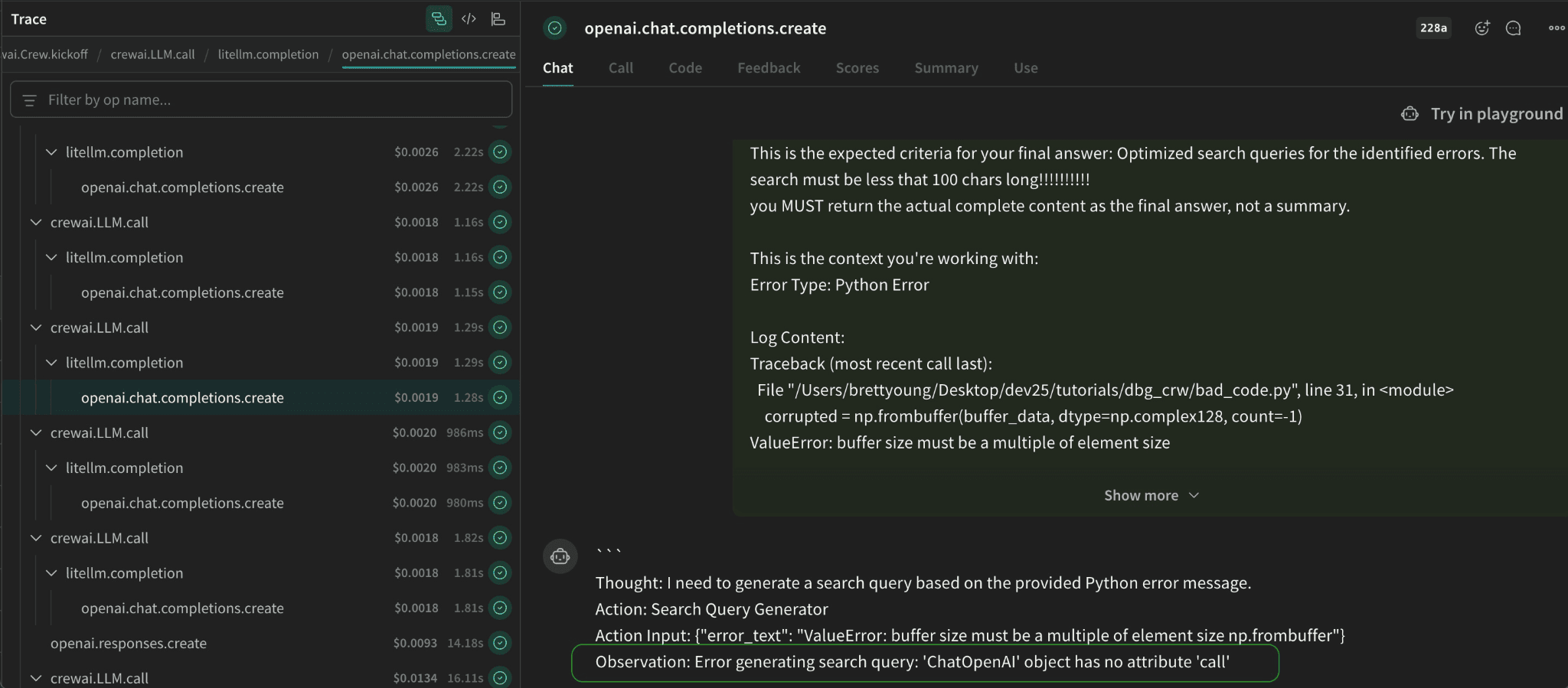Click the success icon on openai.chat.completions.create 1.15s row
1568x688 pixels.
tap(500, 292)
